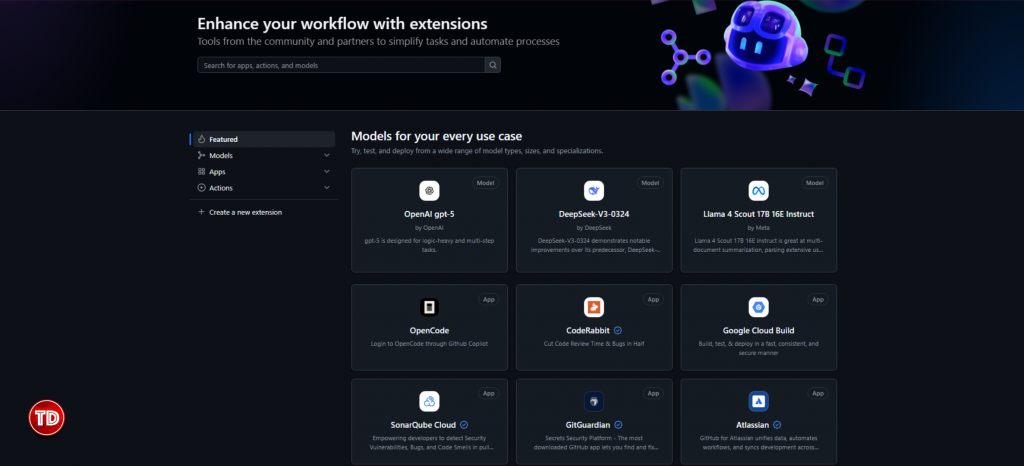Click the flame icon next to Featured

coord(202,139)
